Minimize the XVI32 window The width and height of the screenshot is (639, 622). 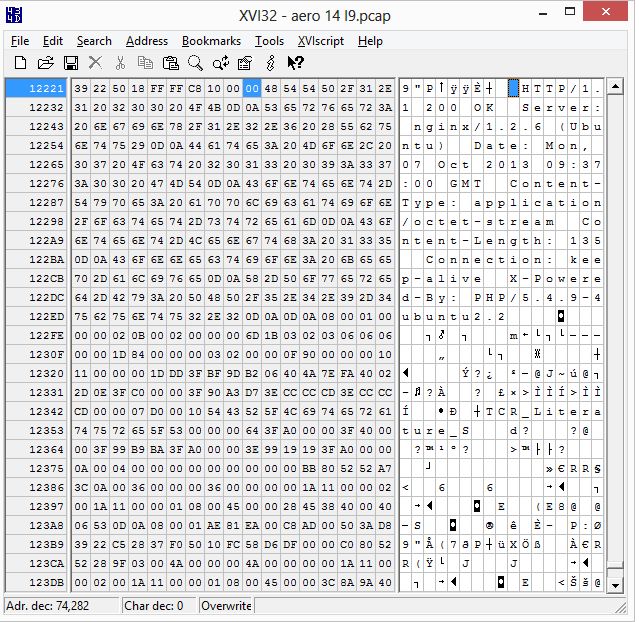[x=543, y=14]
